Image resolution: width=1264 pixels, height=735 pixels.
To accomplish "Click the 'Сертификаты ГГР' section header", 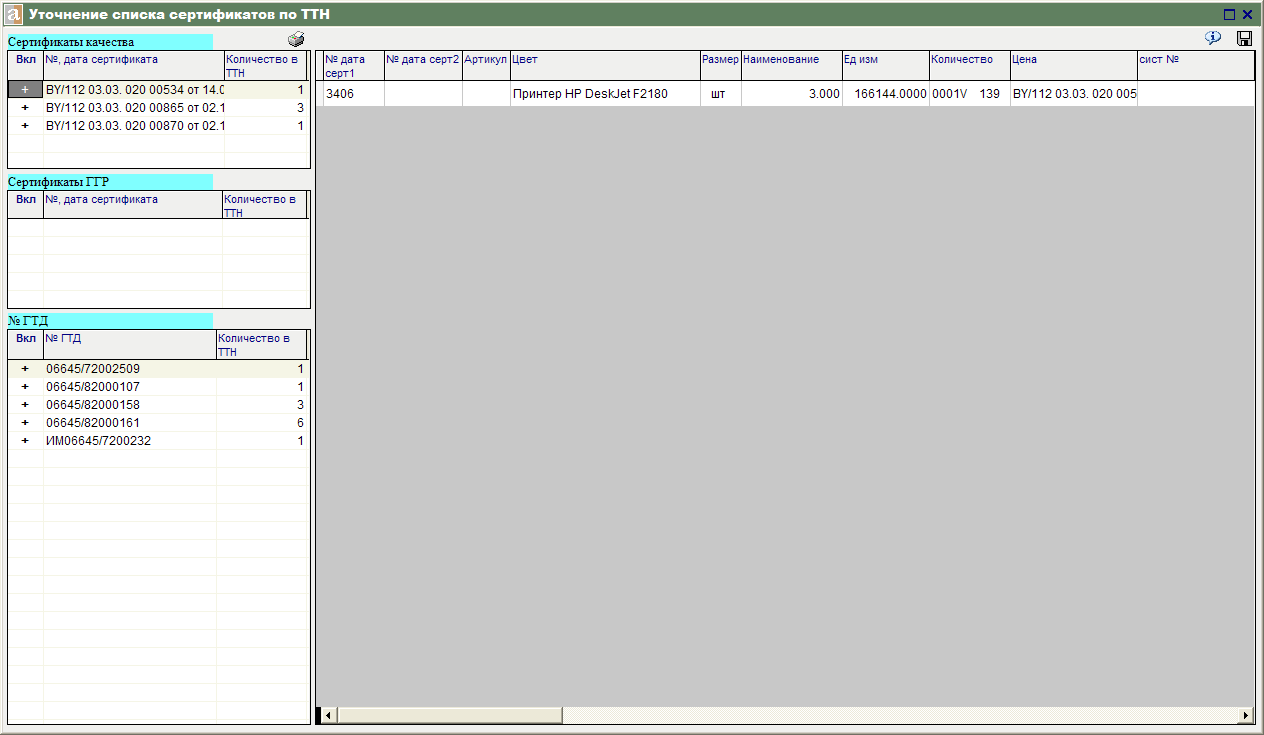I will coord(110,182).
